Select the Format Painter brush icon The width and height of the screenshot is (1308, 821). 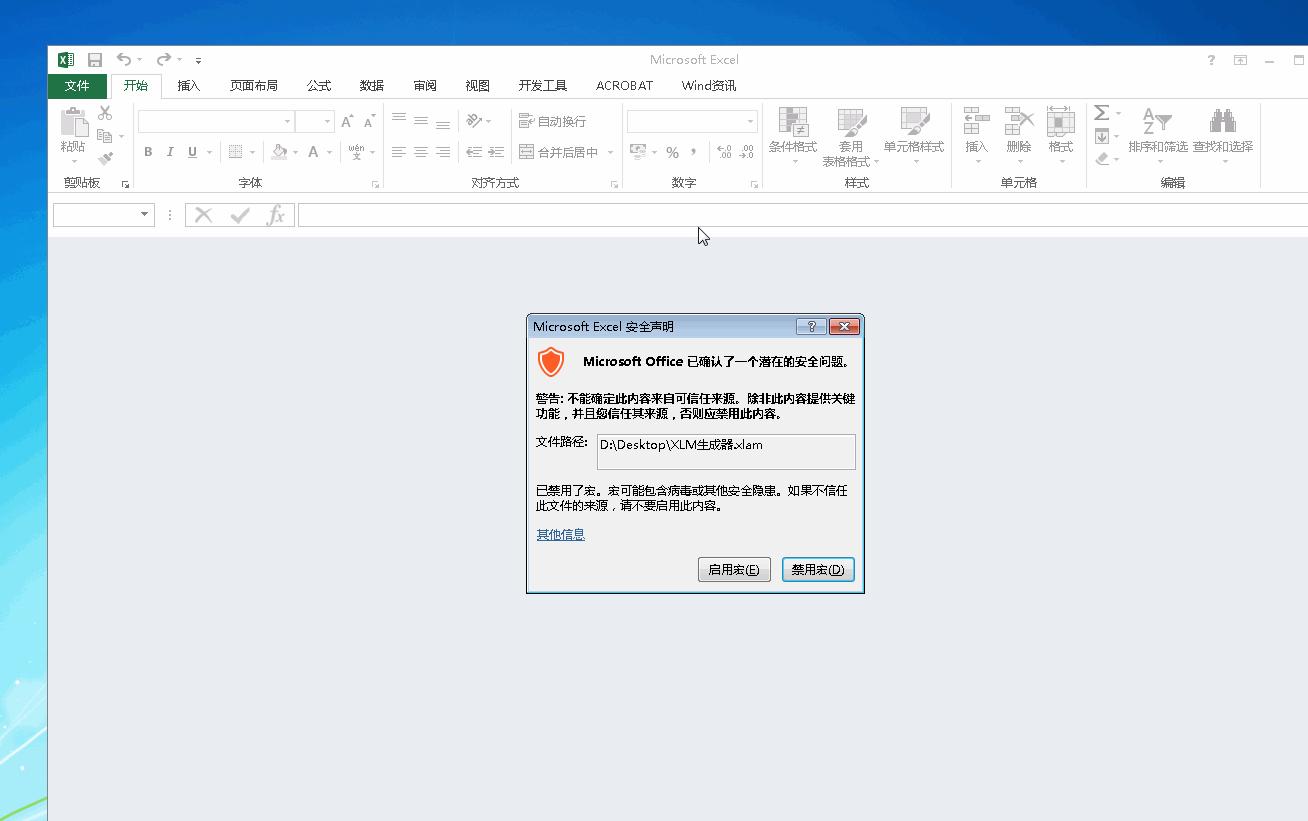(x=105, y=159)
